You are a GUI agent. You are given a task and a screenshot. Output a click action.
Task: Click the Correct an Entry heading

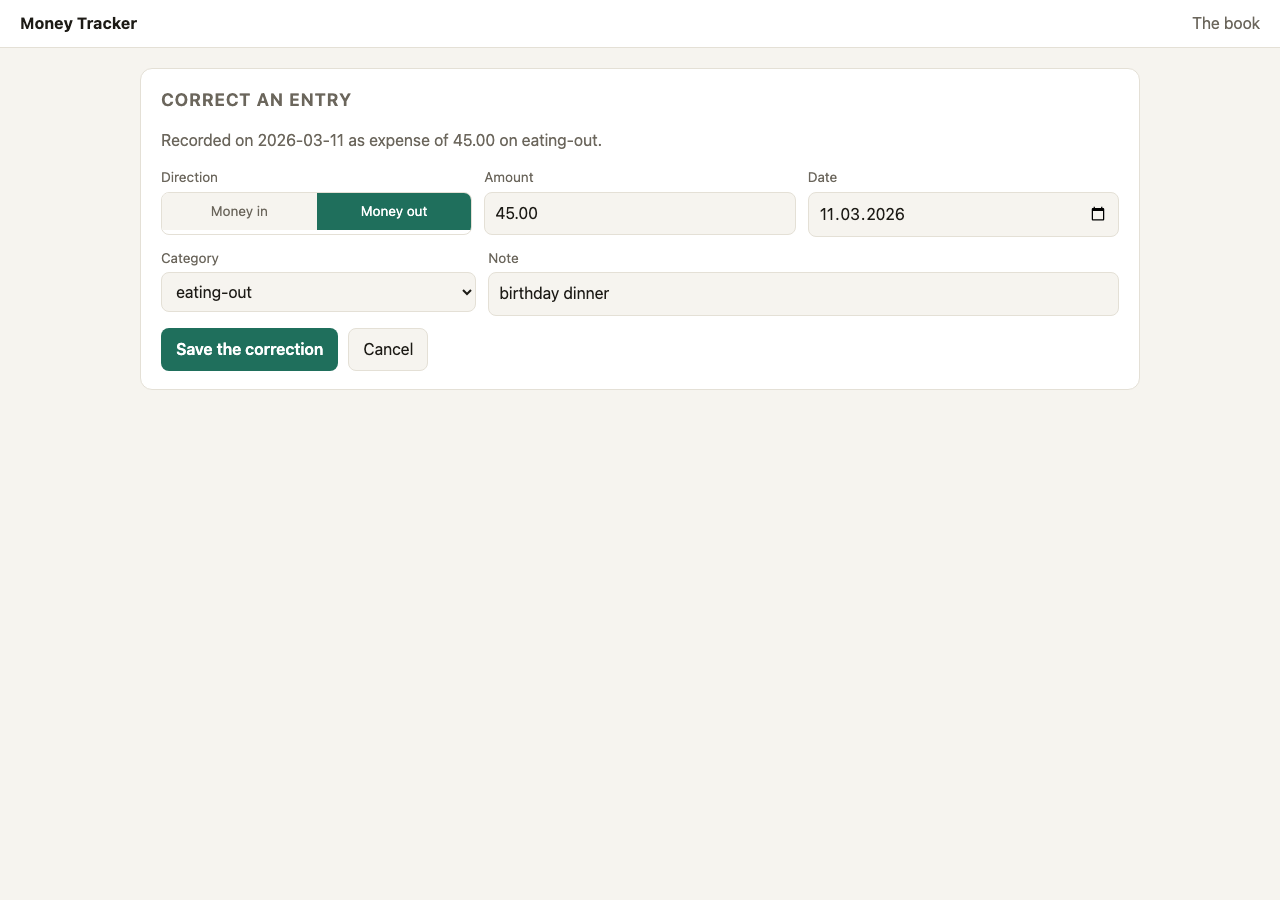coord(256,100)
